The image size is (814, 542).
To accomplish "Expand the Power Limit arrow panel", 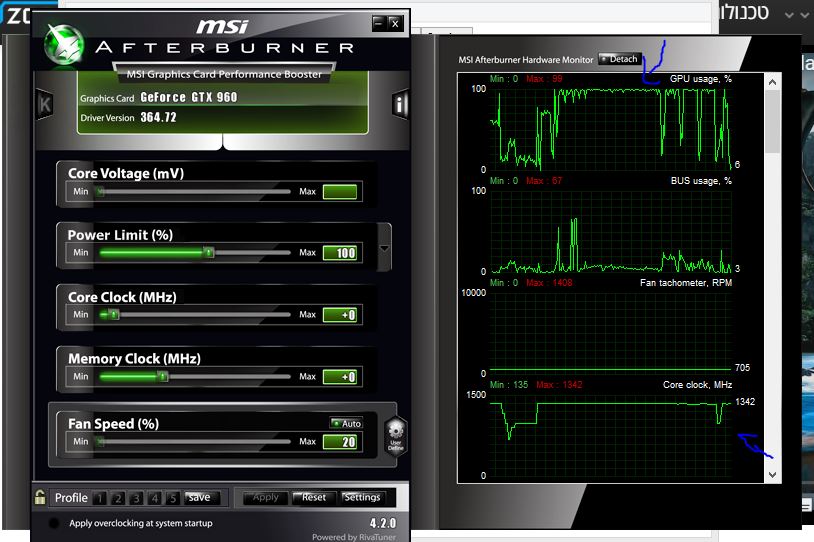I will pyautogui.click(x=384, y=248).
